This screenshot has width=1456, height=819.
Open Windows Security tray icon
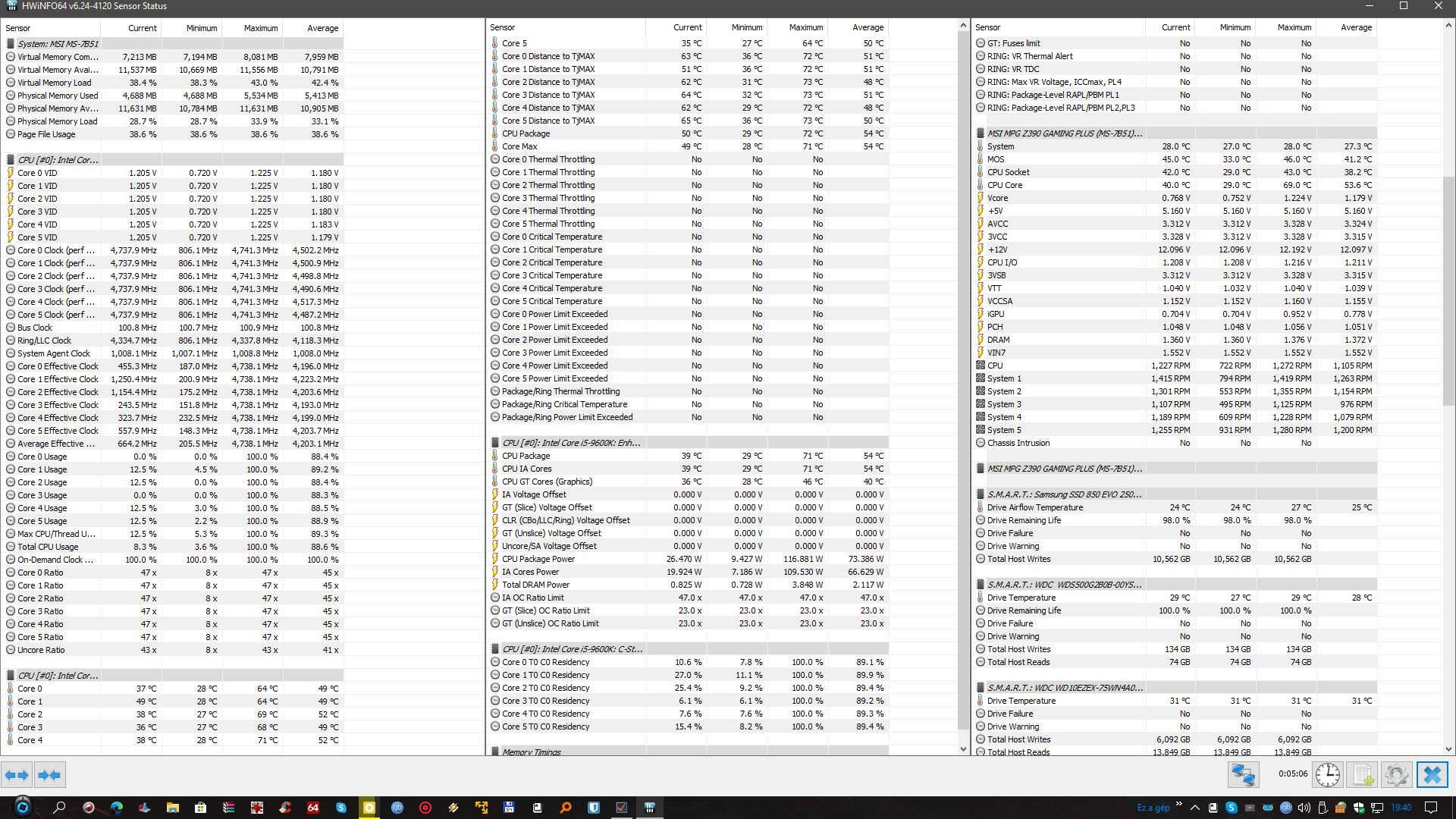click(1358, 808)
